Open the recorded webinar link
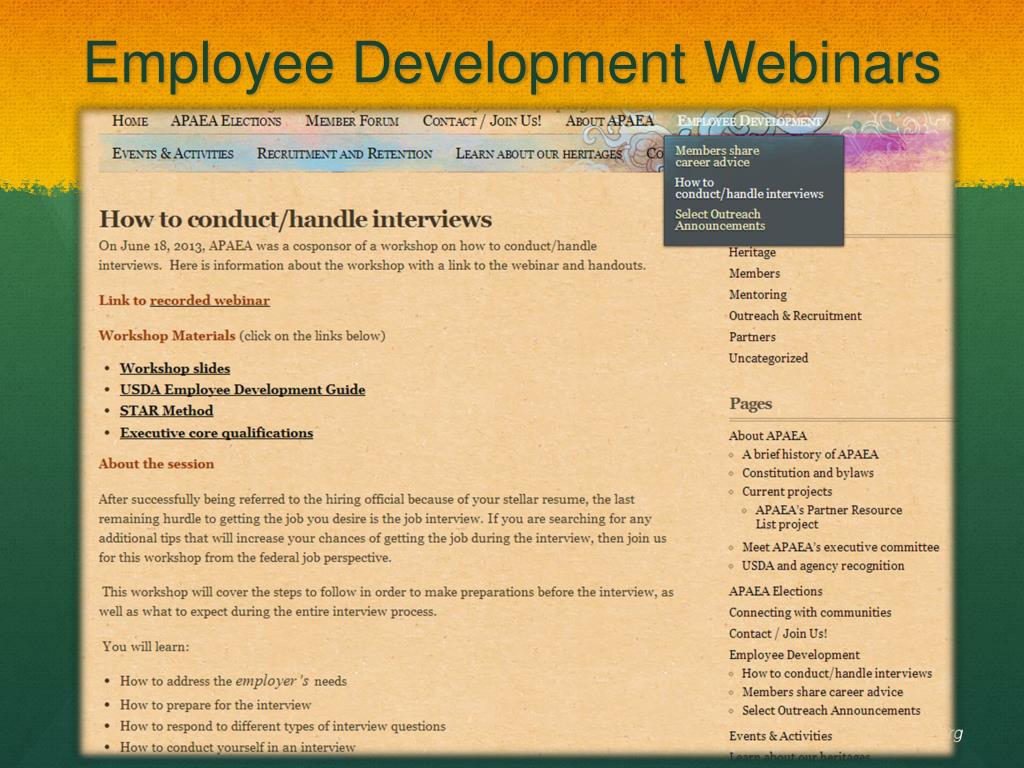1024x768 pixels. 210,300
